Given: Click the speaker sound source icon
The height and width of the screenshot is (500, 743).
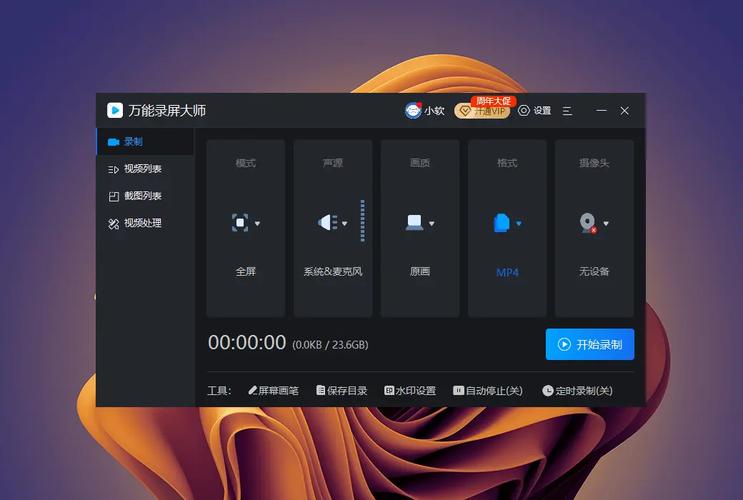Looking at the screenshot, I should click(327, 223).
